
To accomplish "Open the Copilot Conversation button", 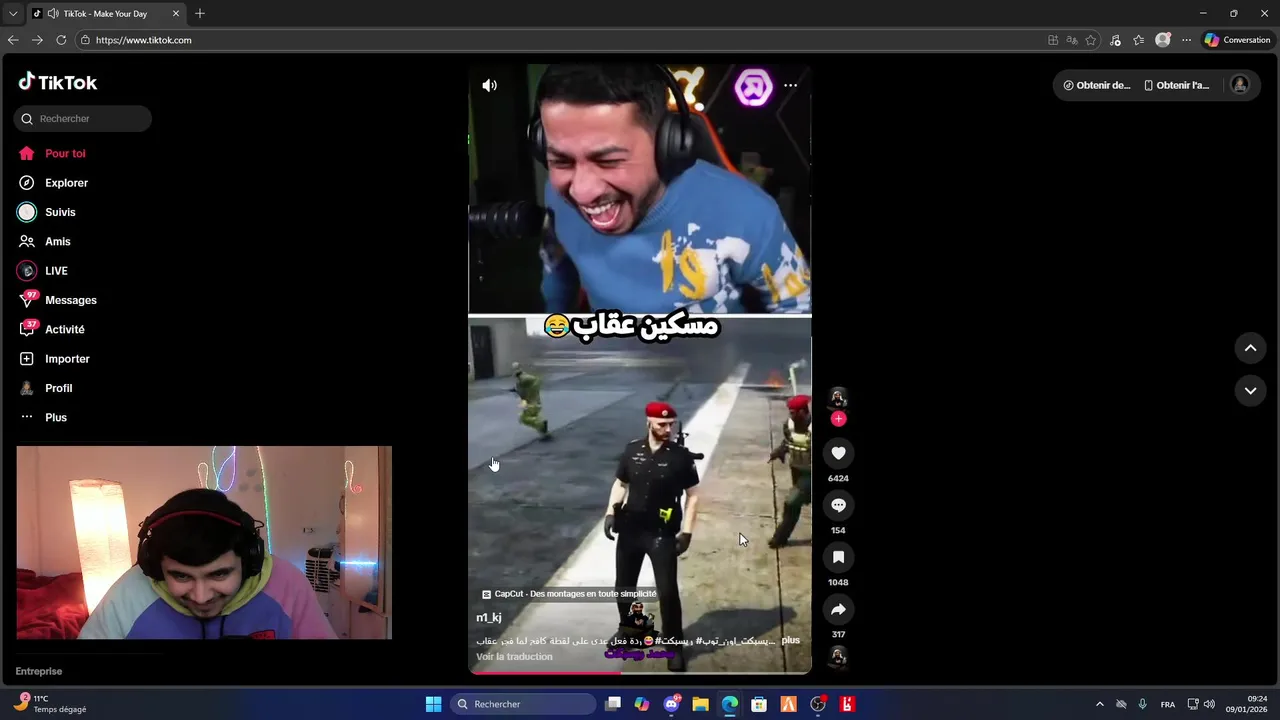I will coord(1237,40).
